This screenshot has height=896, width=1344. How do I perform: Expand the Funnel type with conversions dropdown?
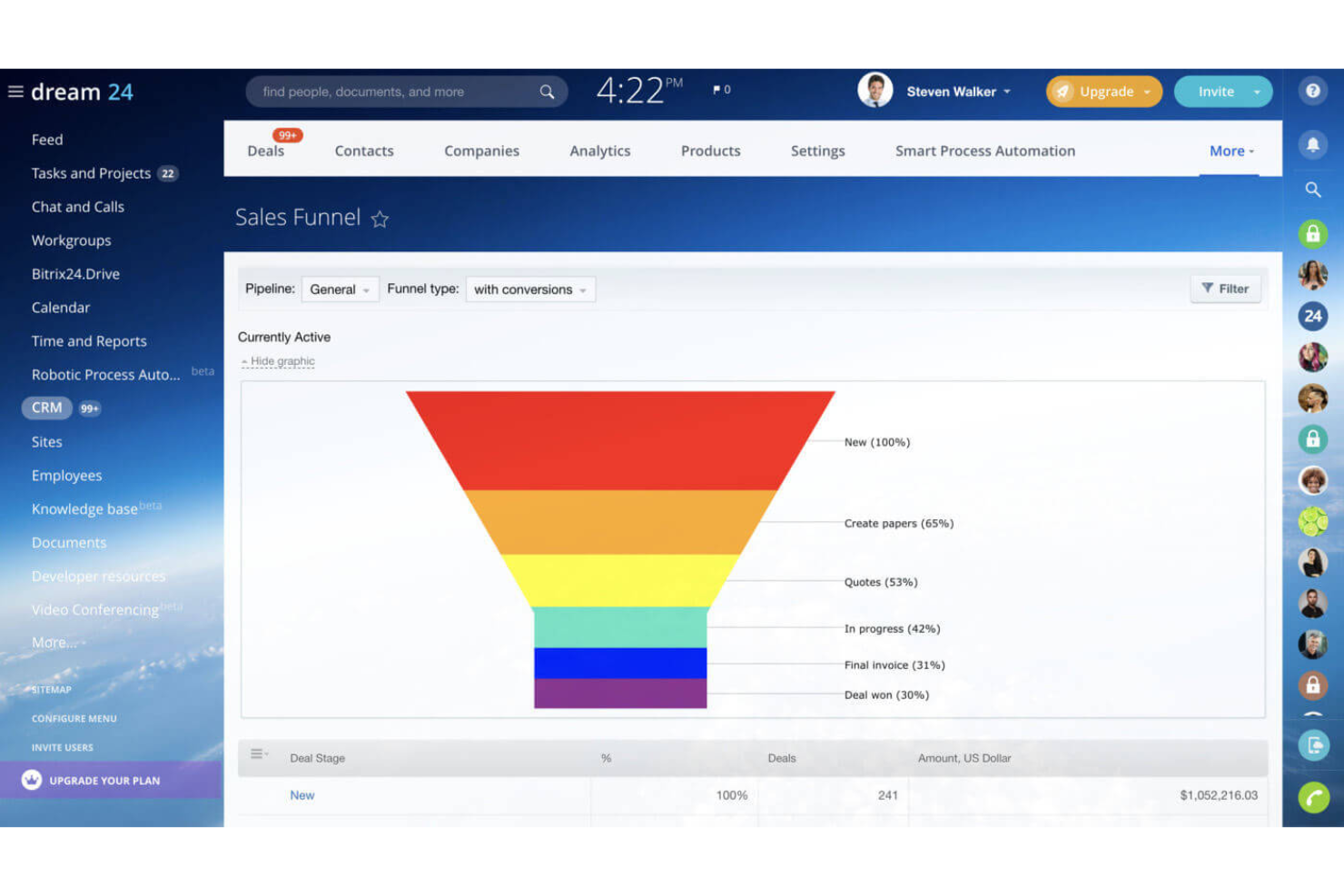529,289
